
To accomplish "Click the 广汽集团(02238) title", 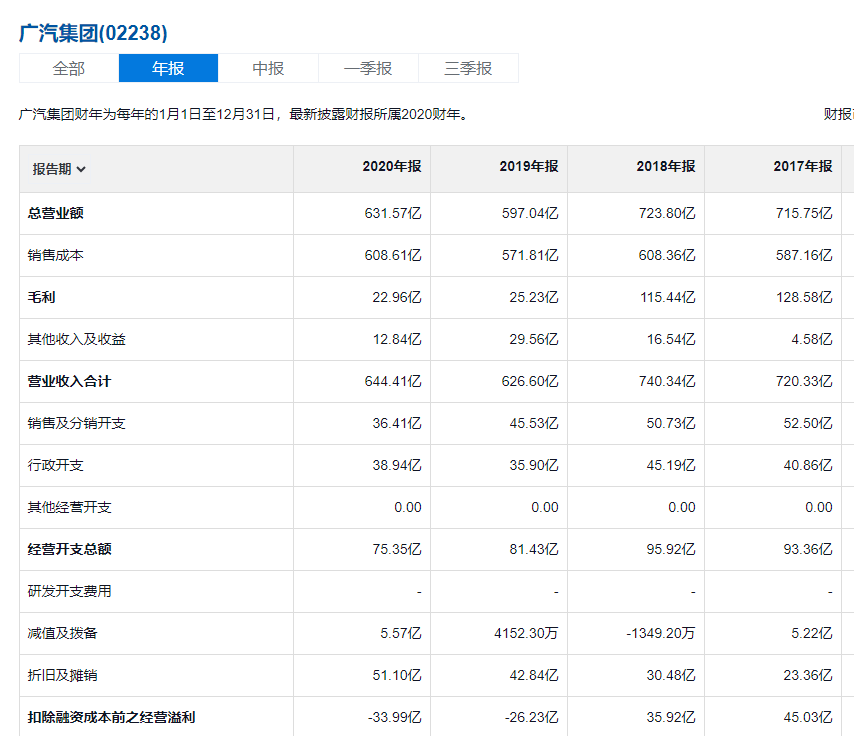I will 93,33.
